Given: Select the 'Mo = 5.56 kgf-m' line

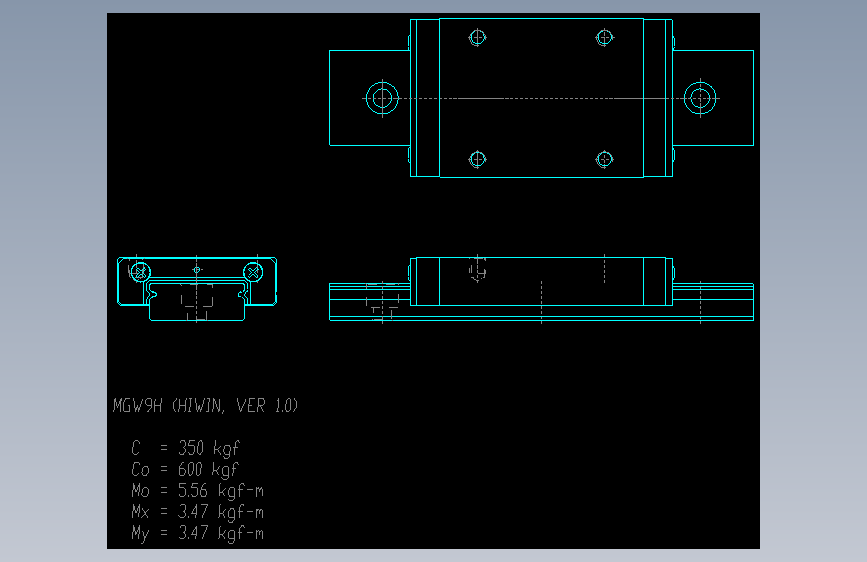Looking at the screenshot, I should coord(197,491).
